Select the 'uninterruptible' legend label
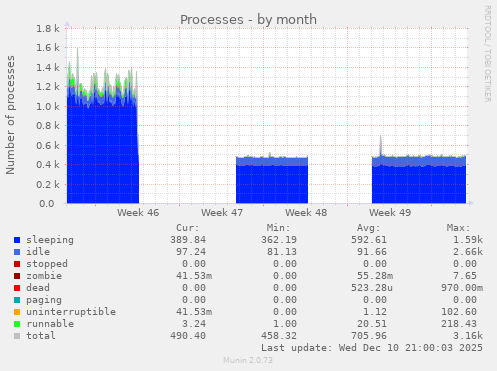The height and width of the screenshot is (371, 497). pyautogui.click(x=71, y=312)
